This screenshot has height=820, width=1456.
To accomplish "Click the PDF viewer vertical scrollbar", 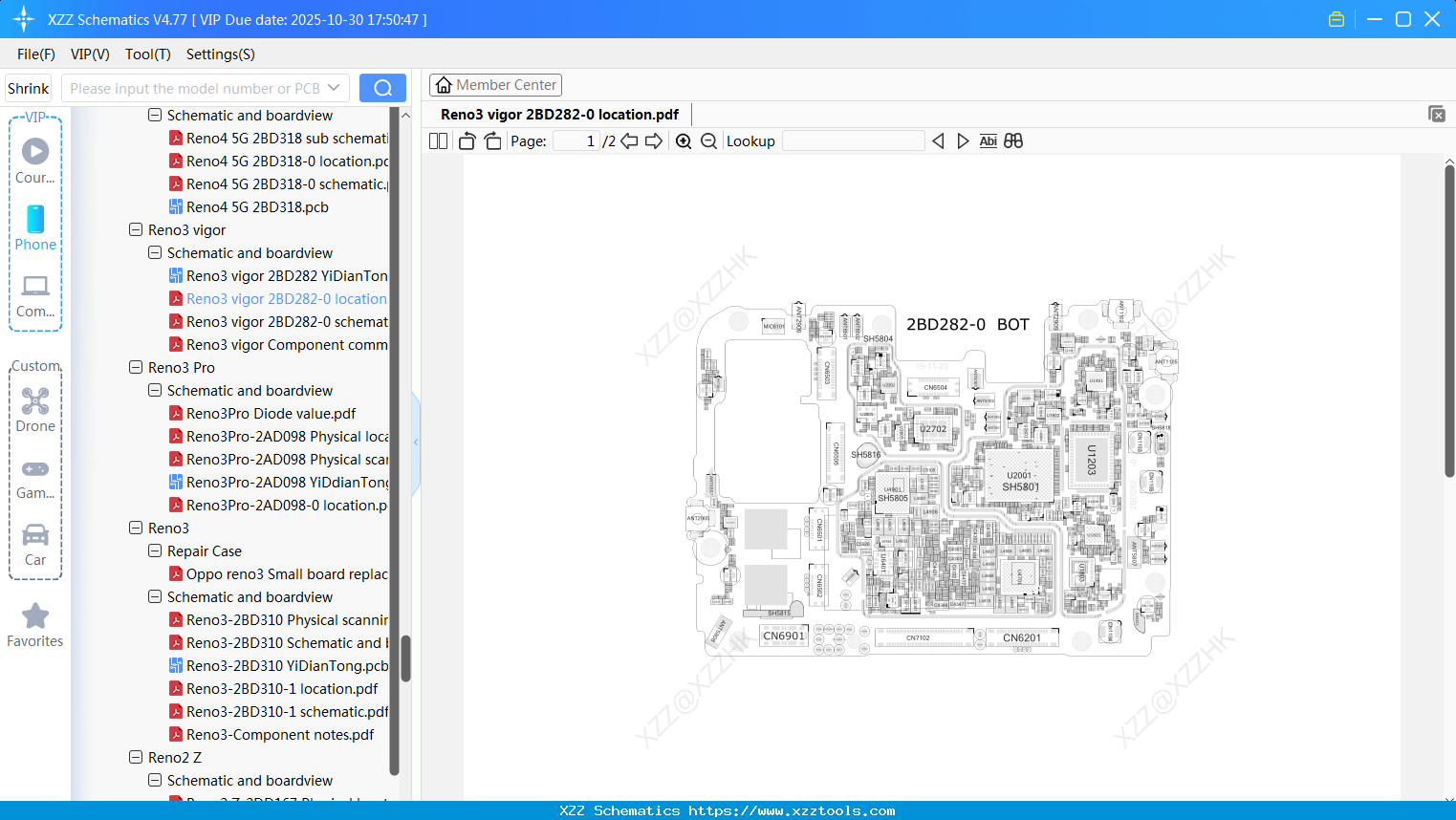I will 1449,321.
